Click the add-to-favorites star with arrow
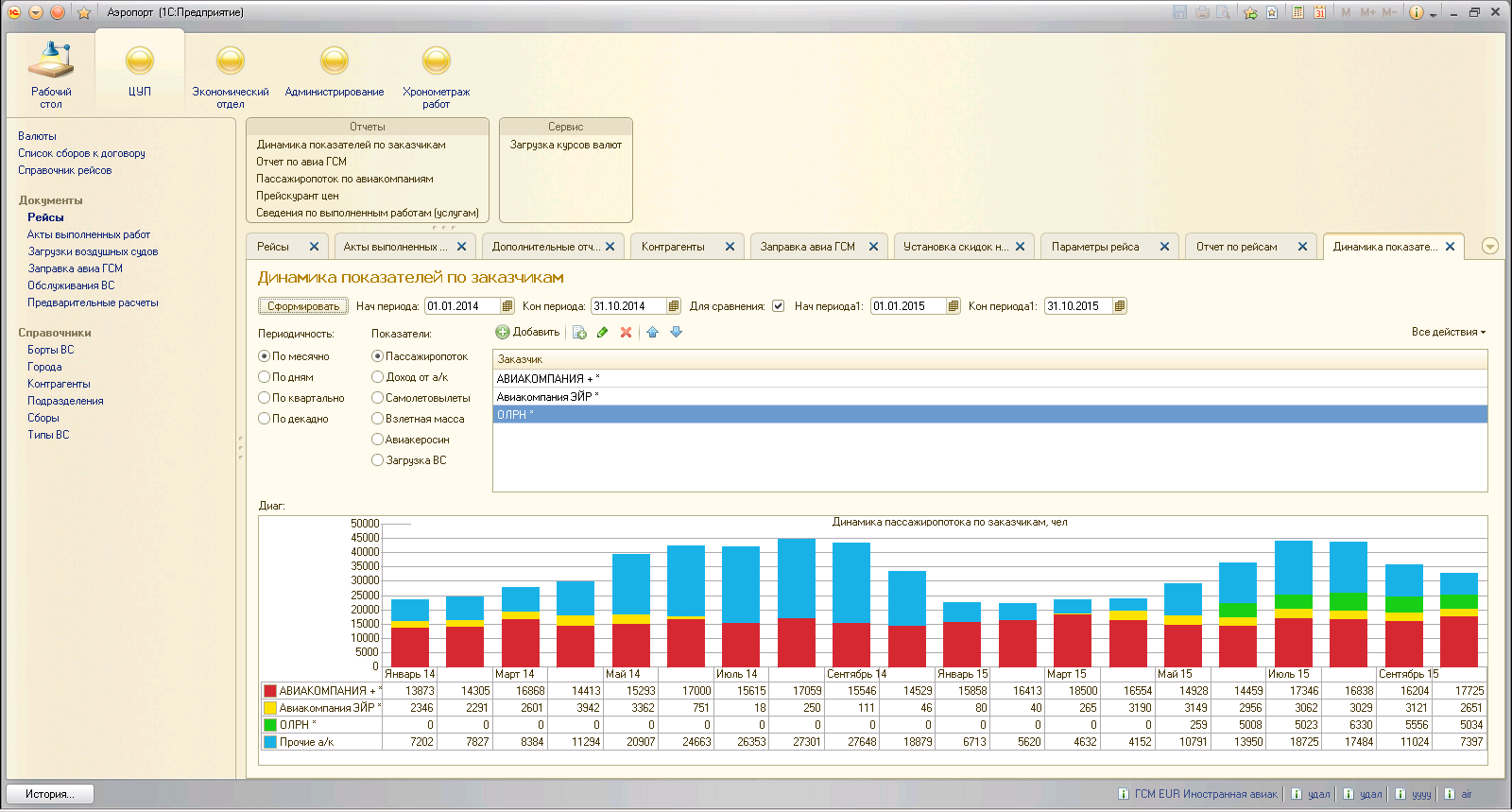Screen dimensions: 1512x812 (x=1250, y=12)
